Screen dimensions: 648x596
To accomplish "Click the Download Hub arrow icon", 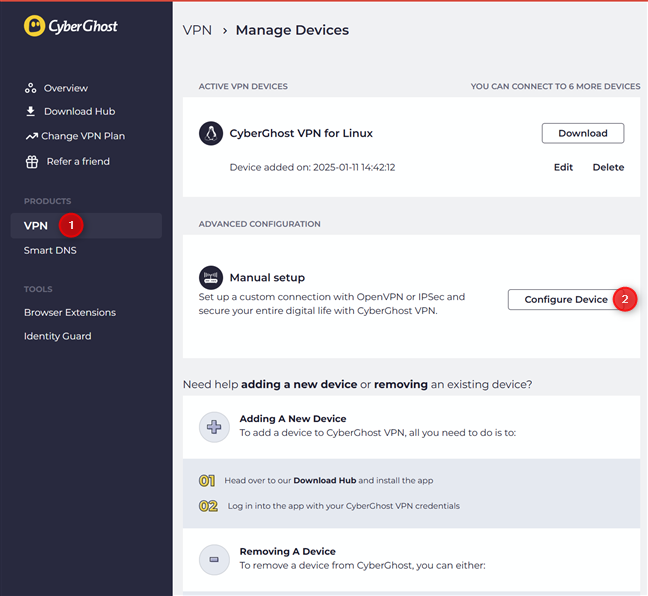I will (31, 111).
